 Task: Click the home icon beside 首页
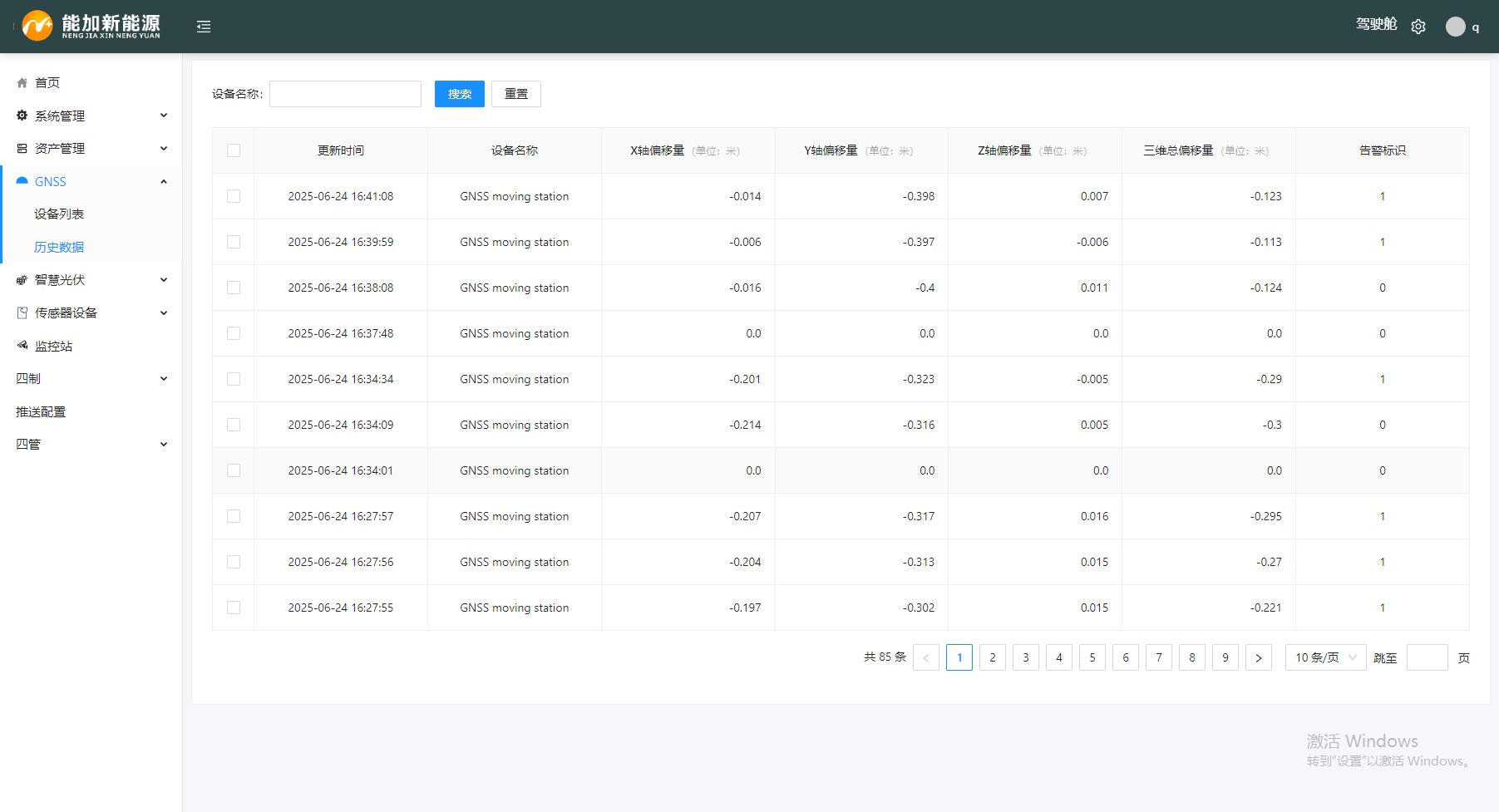(x=22, y=83)
